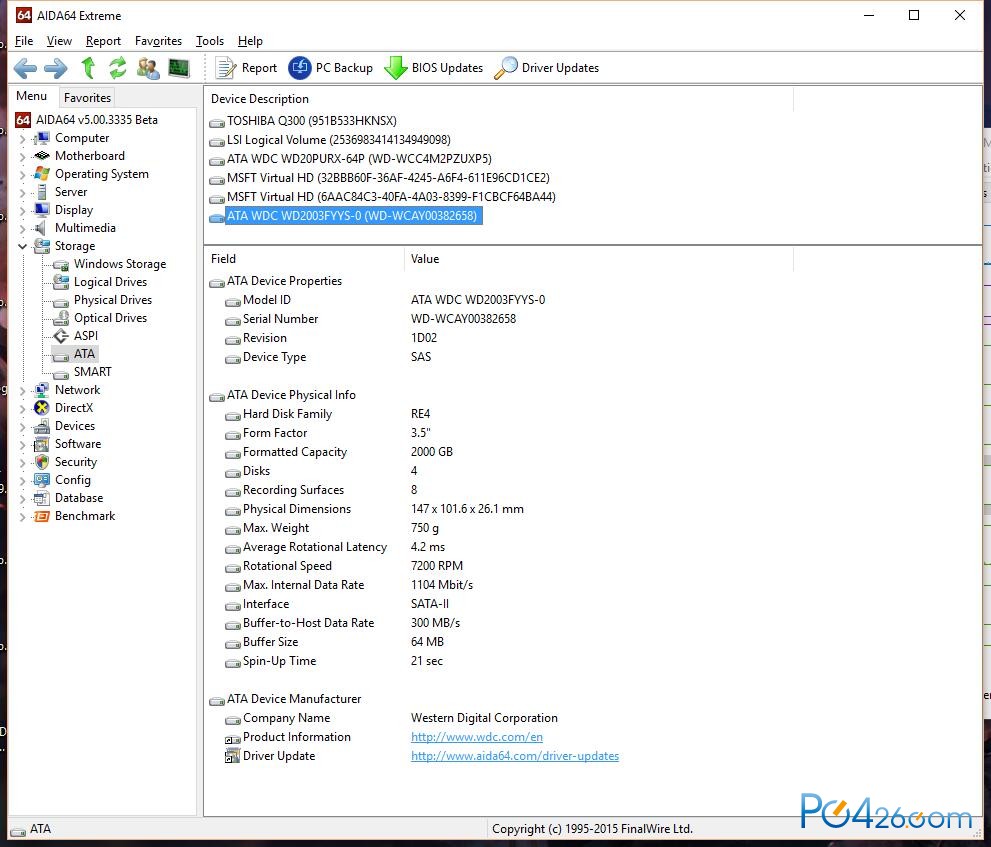991x847 pixels.
Task: Go up one level with green arrow
Action: [x=88, y=68]
